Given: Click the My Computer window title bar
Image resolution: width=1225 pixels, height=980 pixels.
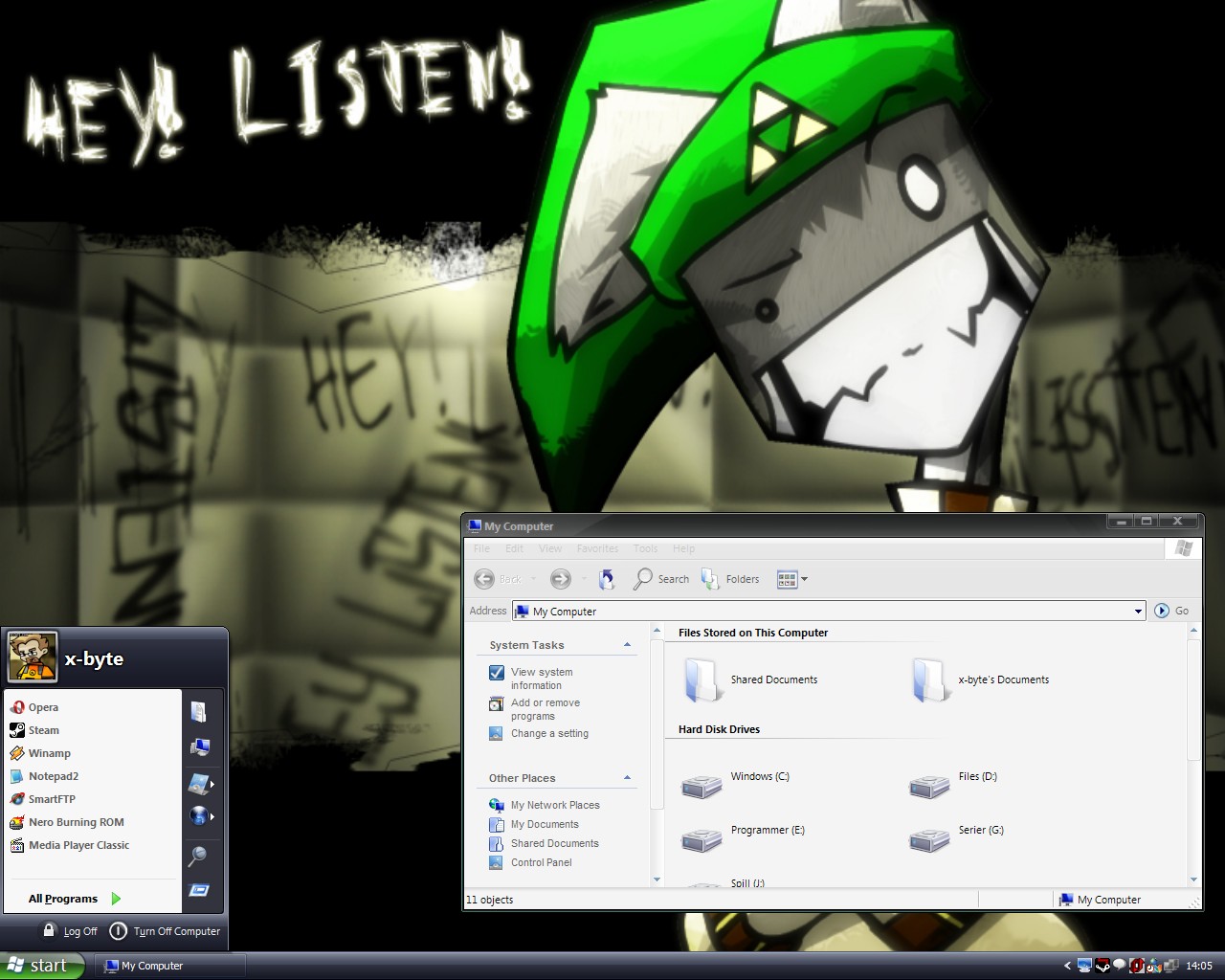Looking at the screenshot, I should tap(785, 525).
